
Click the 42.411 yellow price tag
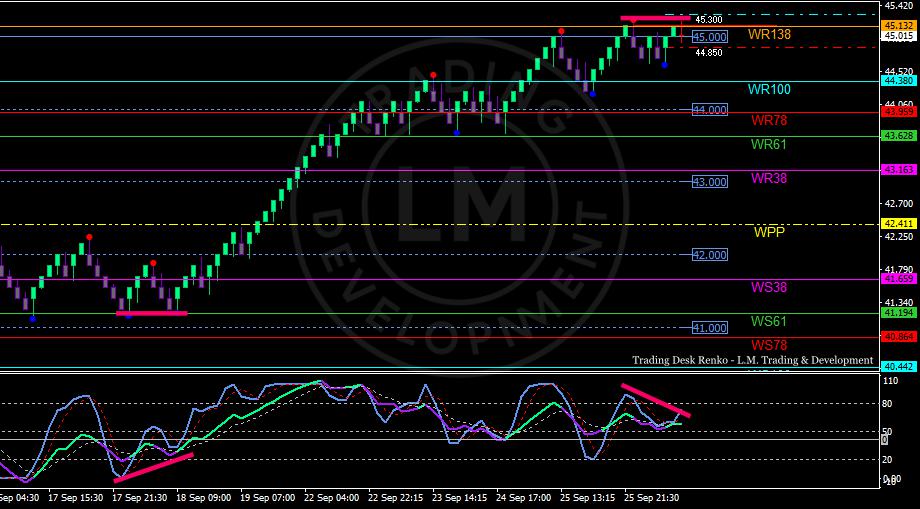pyautogui.click(x=898, y=223)
